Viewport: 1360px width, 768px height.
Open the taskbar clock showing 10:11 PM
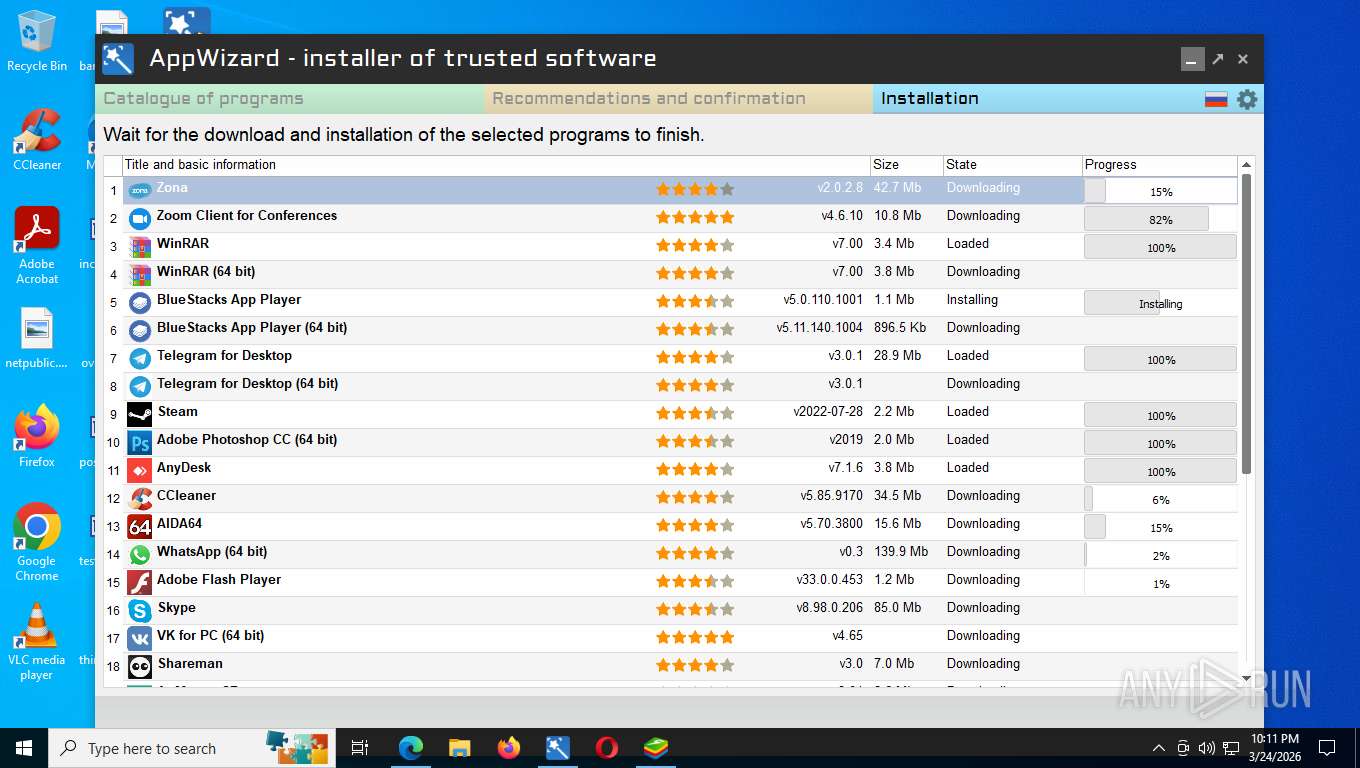1274,748
